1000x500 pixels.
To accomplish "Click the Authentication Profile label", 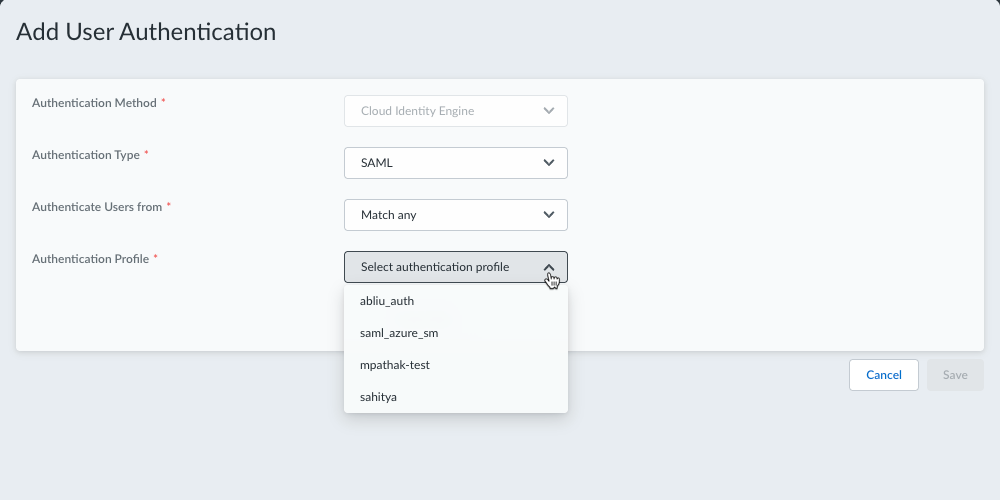I will pos(90,259).
